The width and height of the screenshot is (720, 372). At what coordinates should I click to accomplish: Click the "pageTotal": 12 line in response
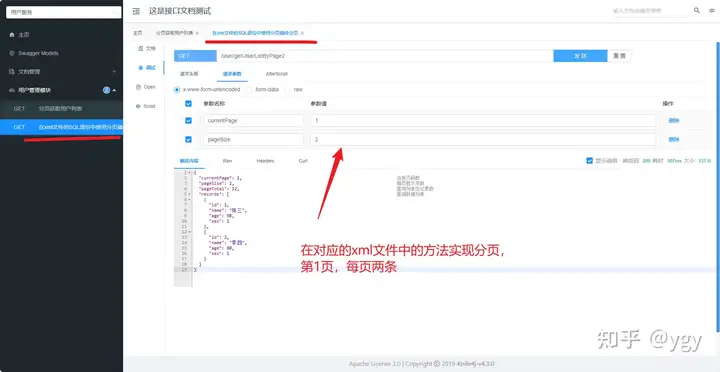coord(219,188)
